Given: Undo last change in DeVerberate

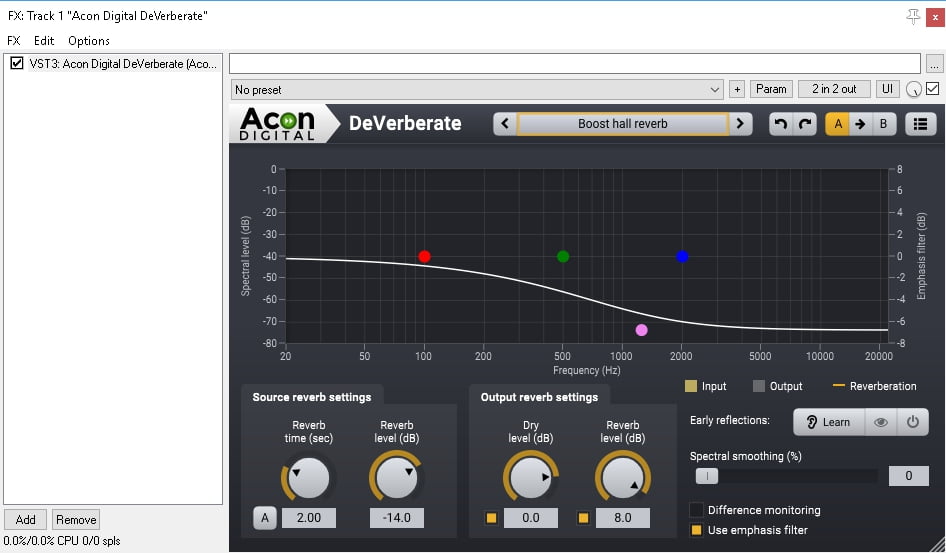Looking at the screenshot, I should [x=781, y=124].
